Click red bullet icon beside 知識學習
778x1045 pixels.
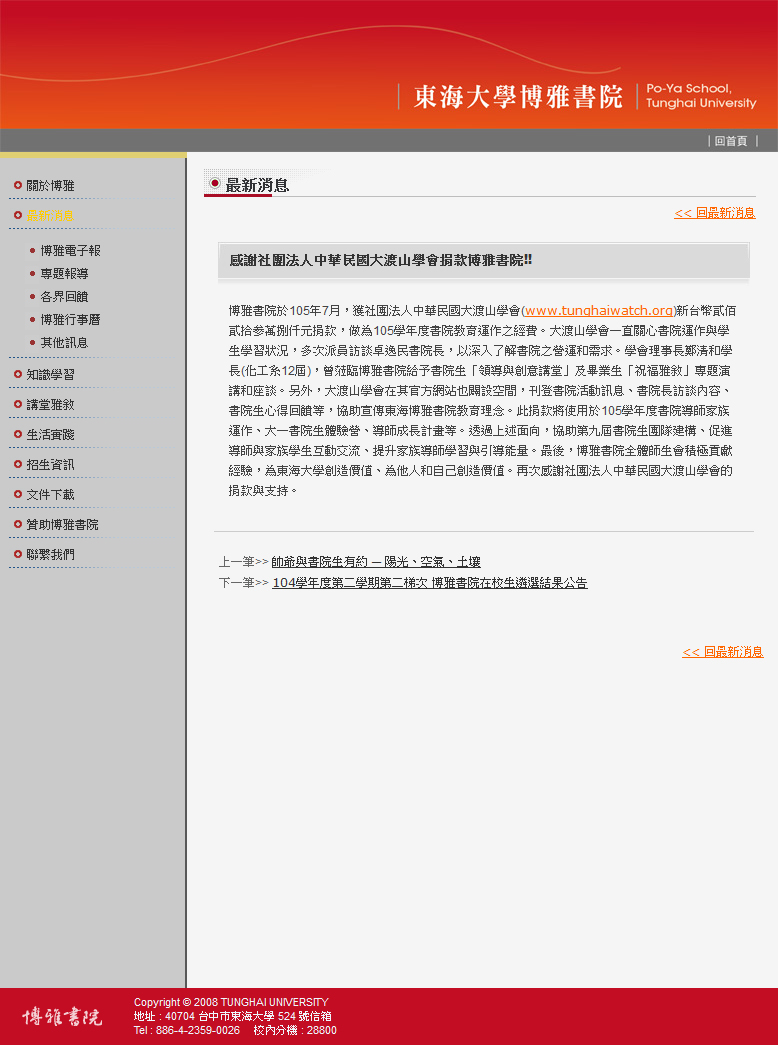[18, 374]
